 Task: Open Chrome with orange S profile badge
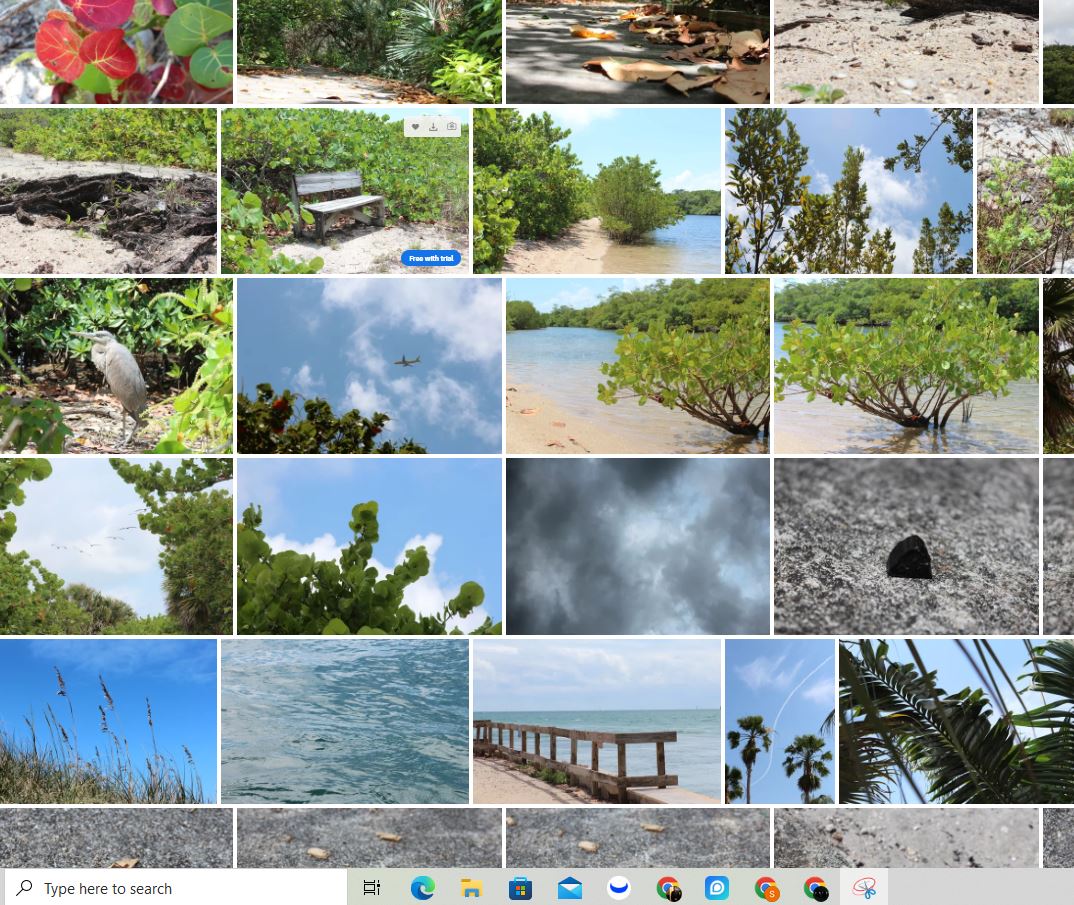coord(767,888)
